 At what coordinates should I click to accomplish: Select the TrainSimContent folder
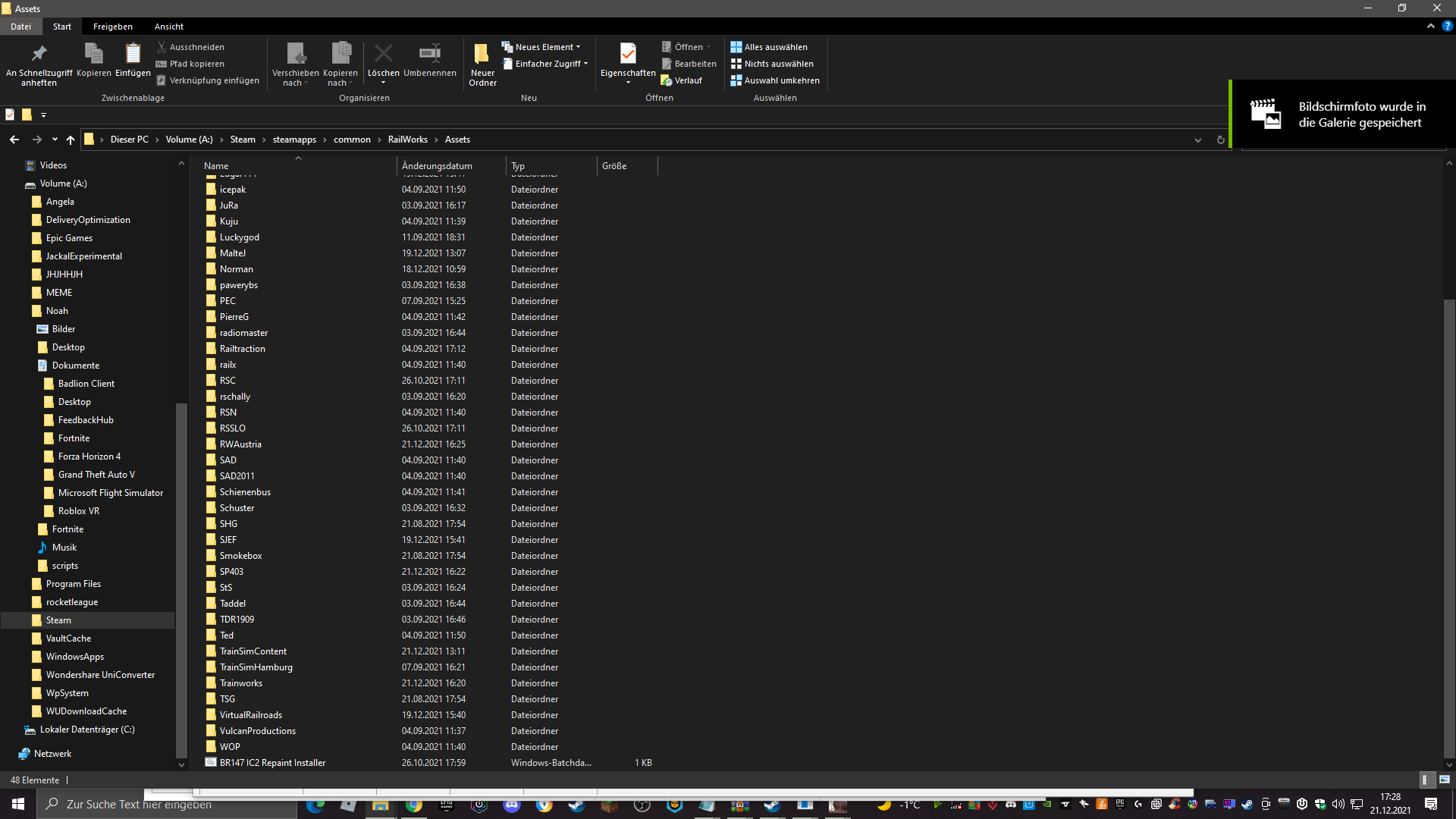click(x=253, y=651)
